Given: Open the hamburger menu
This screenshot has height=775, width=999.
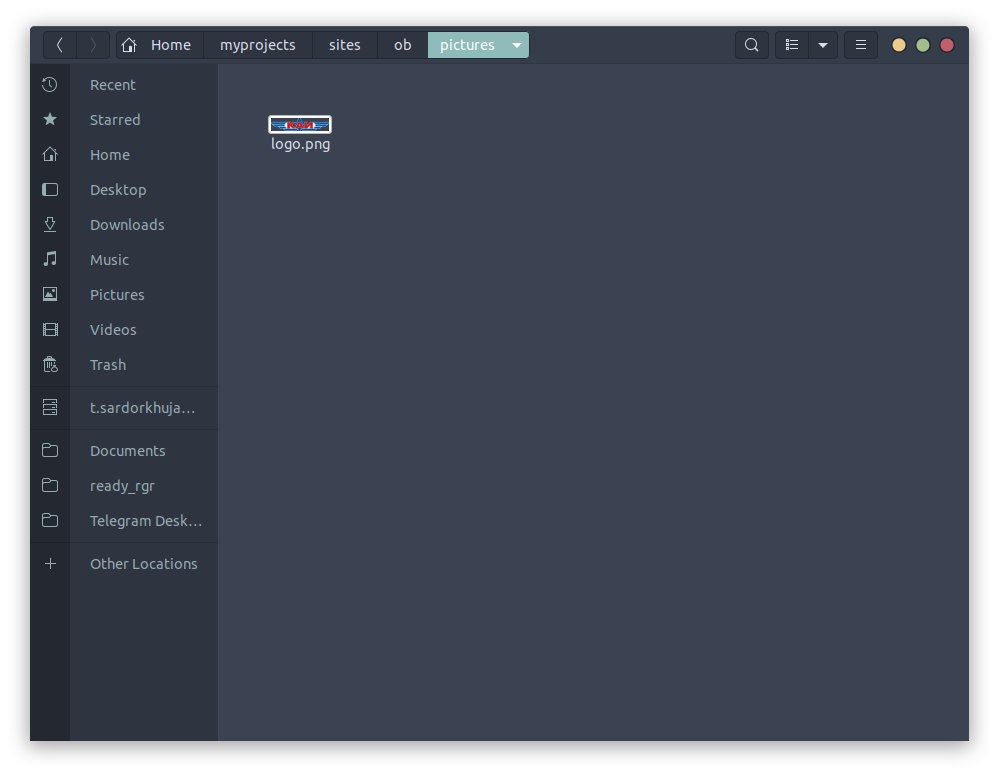Looking at the screenshot, I should (861, 45).
